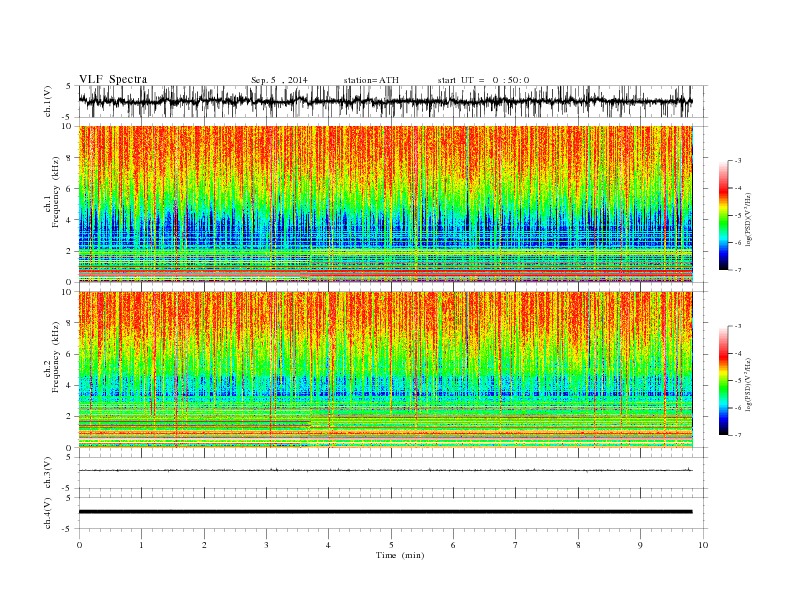Click time axis tick label "6"
Screen dimensions: 792x612
(x=453, y=545)
